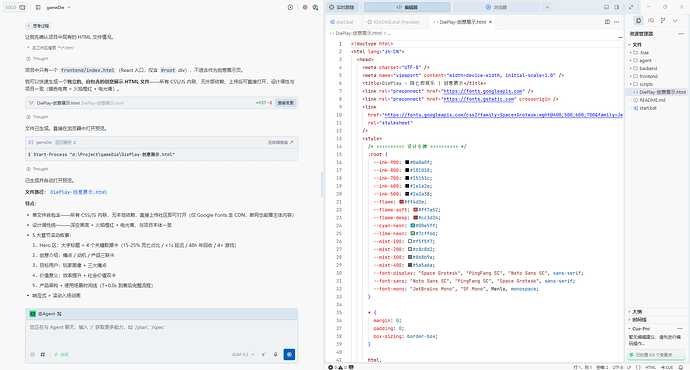Open settings gear icon in chat header

point(305,7)
